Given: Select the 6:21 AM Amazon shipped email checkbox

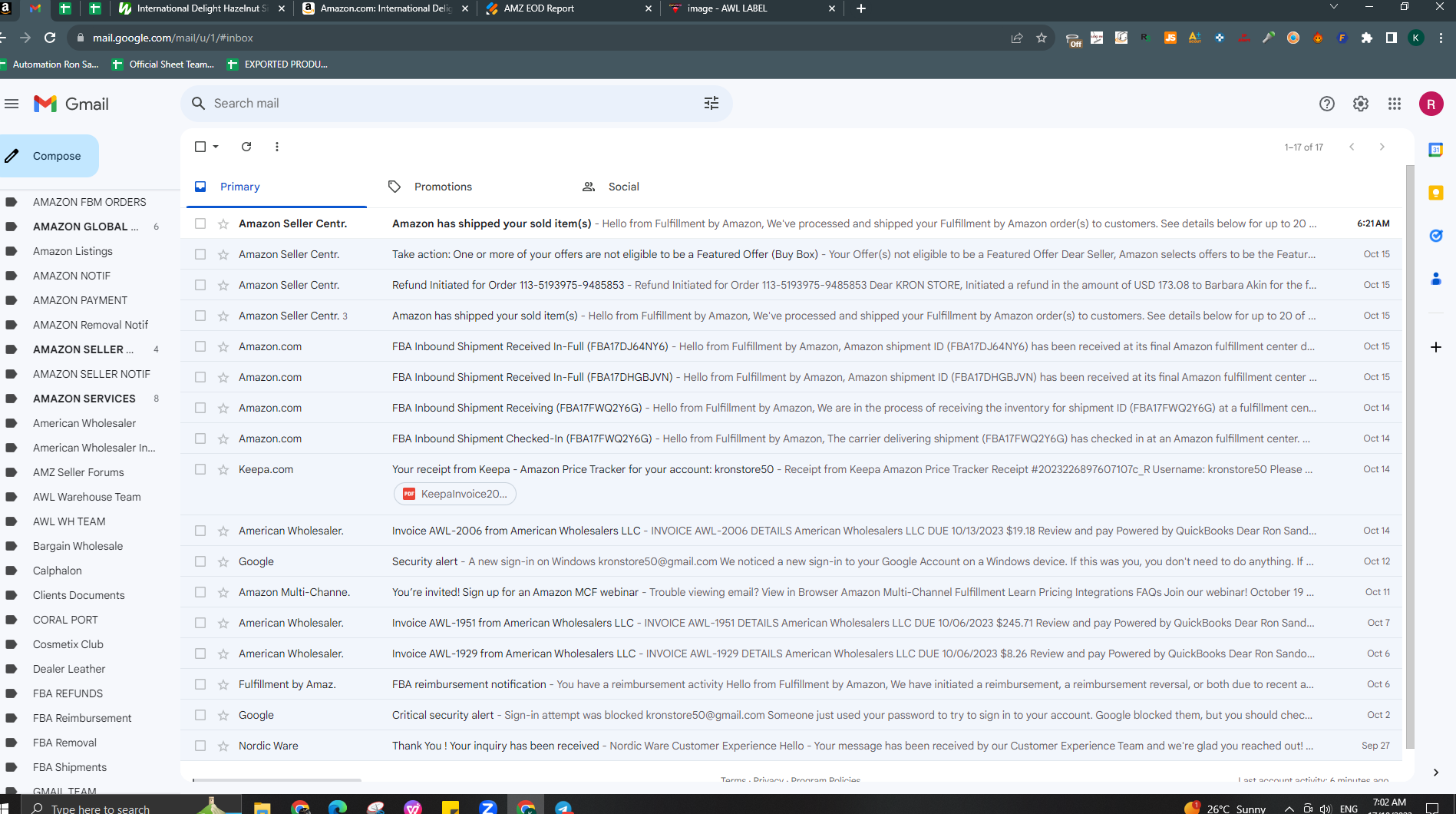Looking at the screenshot, I should click(200, 223).
